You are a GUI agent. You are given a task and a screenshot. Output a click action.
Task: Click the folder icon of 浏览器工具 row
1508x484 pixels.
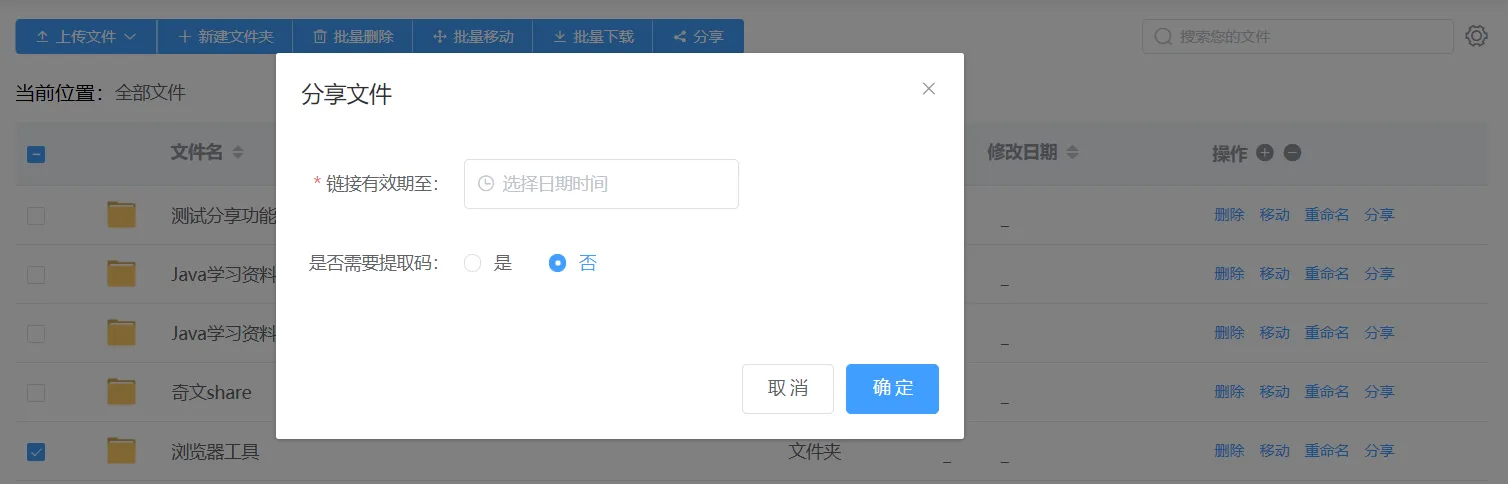(x=121, y=451)
